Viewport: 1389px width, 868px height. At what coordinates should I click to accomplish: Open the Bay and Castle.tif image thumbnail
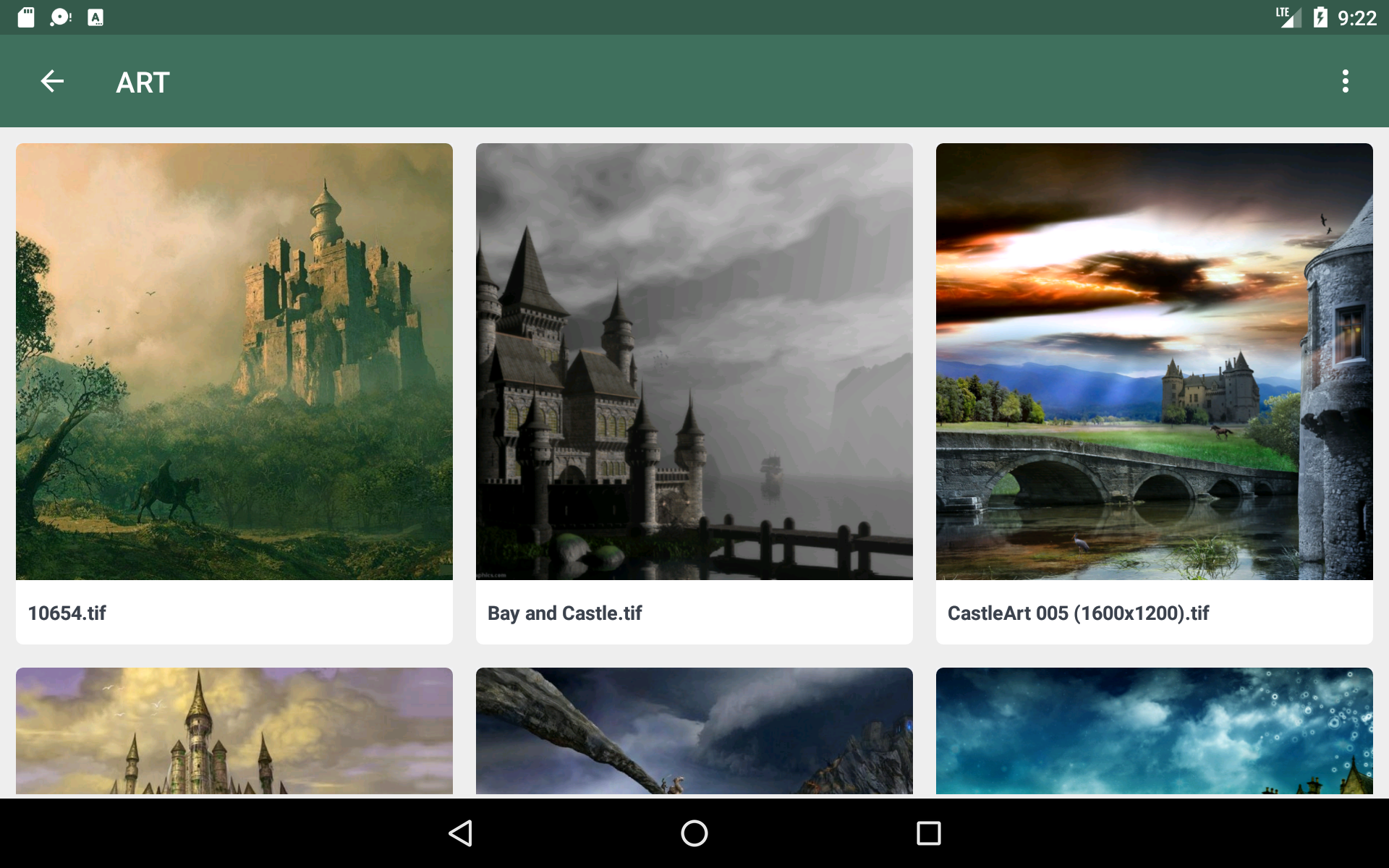pos(694,362)
